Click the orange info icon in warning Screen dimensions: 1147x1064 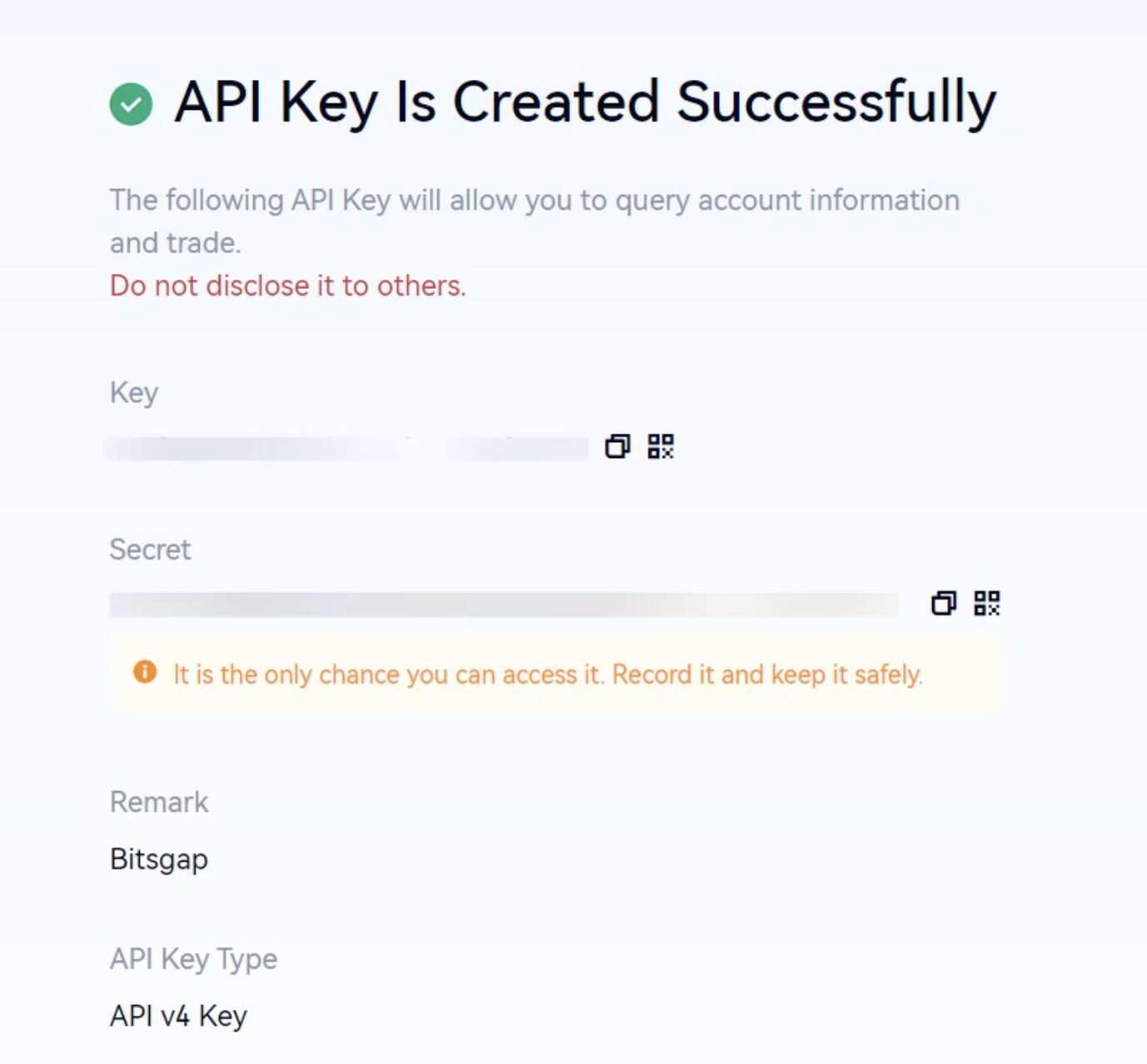(145, 672)
